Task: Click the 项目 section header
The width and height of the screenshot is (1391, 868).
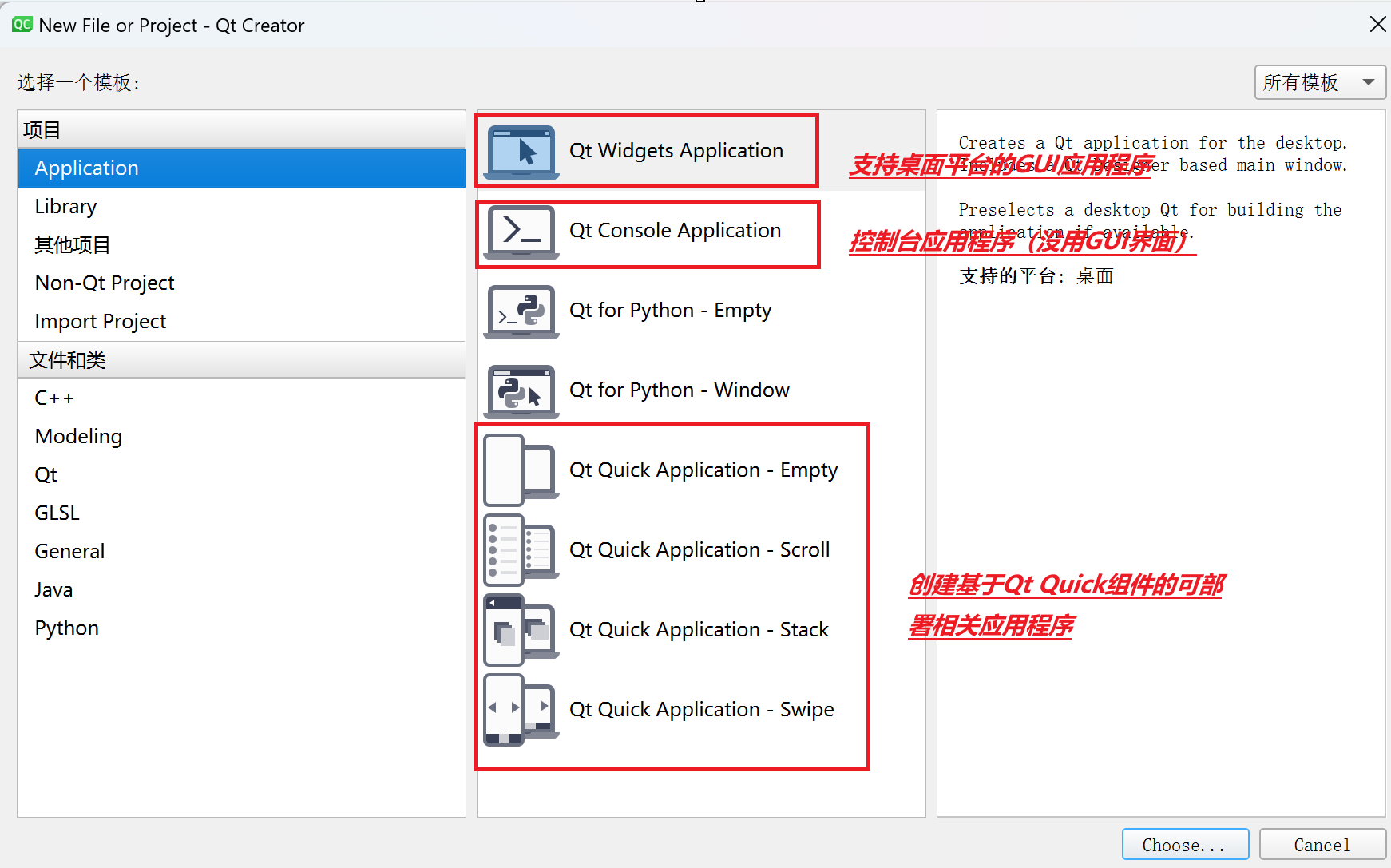Action: (x=241, y=129)
